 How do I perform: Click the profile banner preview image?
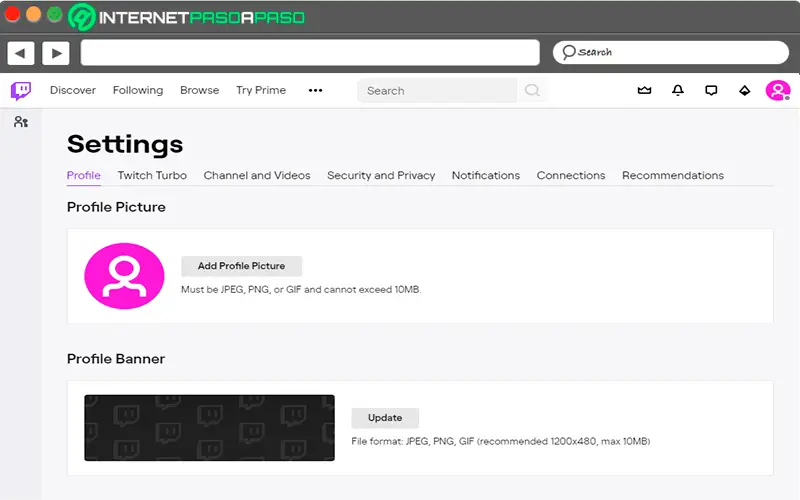209,427
